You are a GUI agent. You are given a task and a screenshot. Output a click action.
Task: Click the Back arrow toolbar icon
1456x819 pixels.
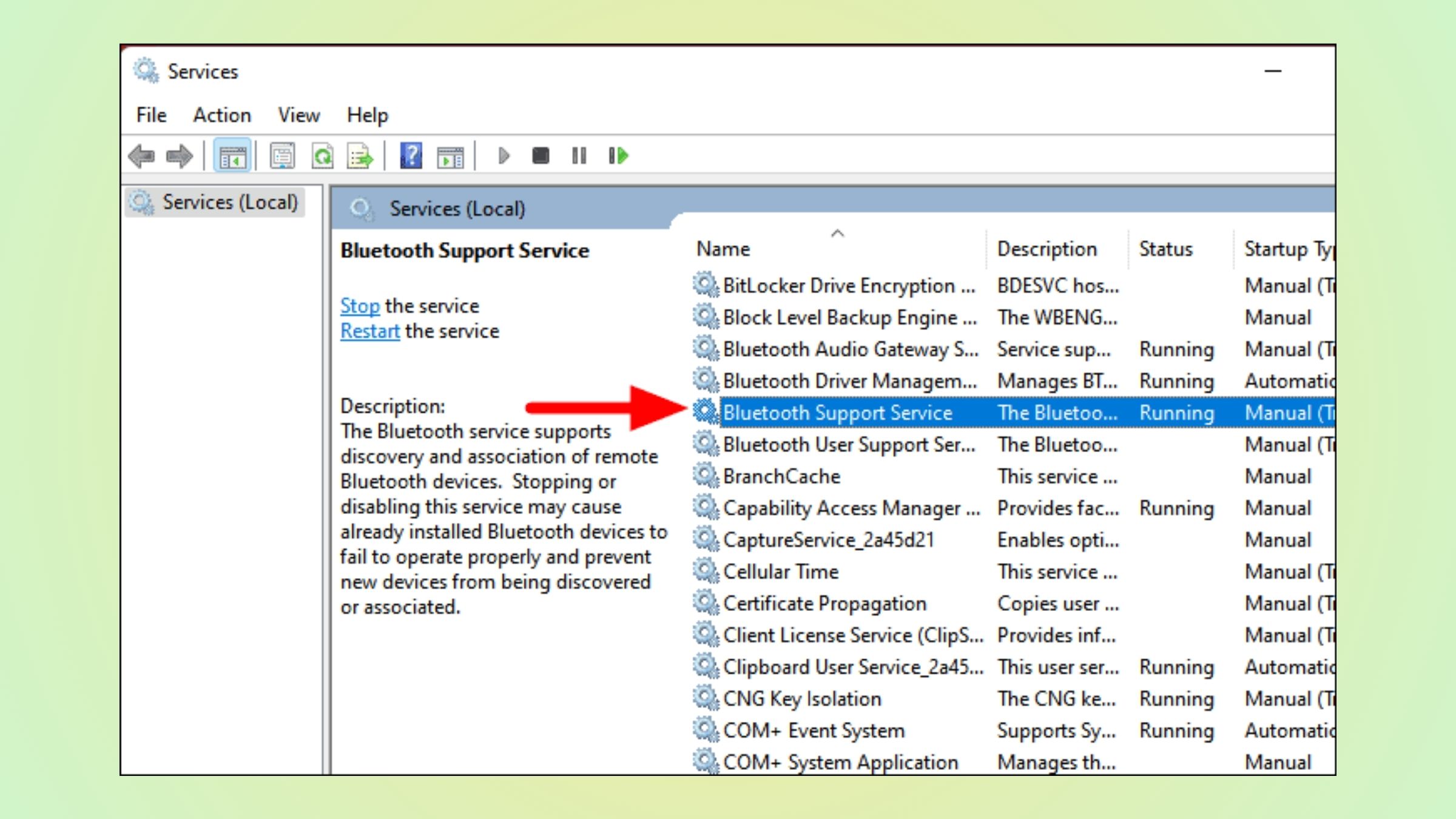click(142, 157)
